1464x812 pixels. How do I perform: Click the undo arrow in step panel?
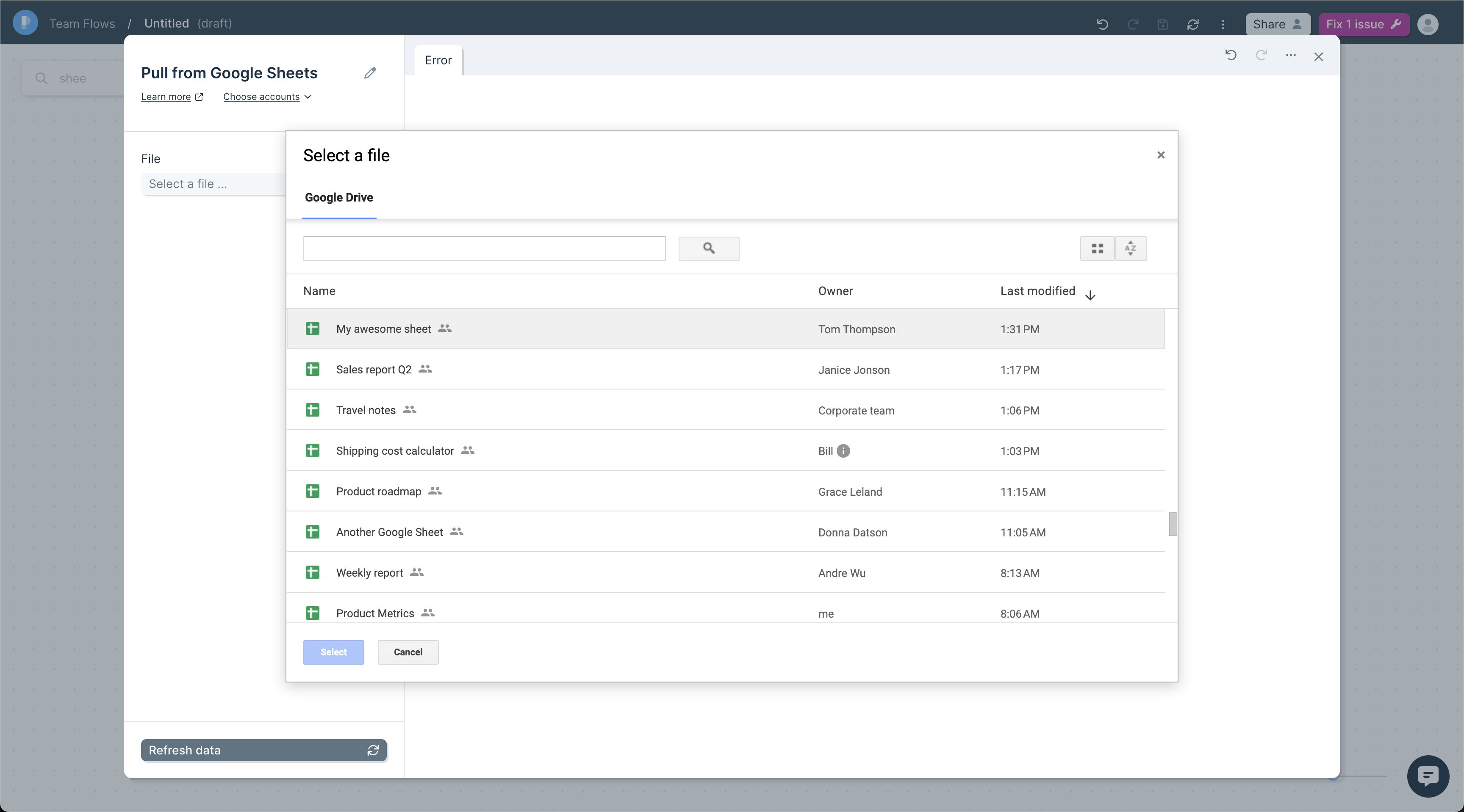pyautogui.click(x=1231, y=55)
